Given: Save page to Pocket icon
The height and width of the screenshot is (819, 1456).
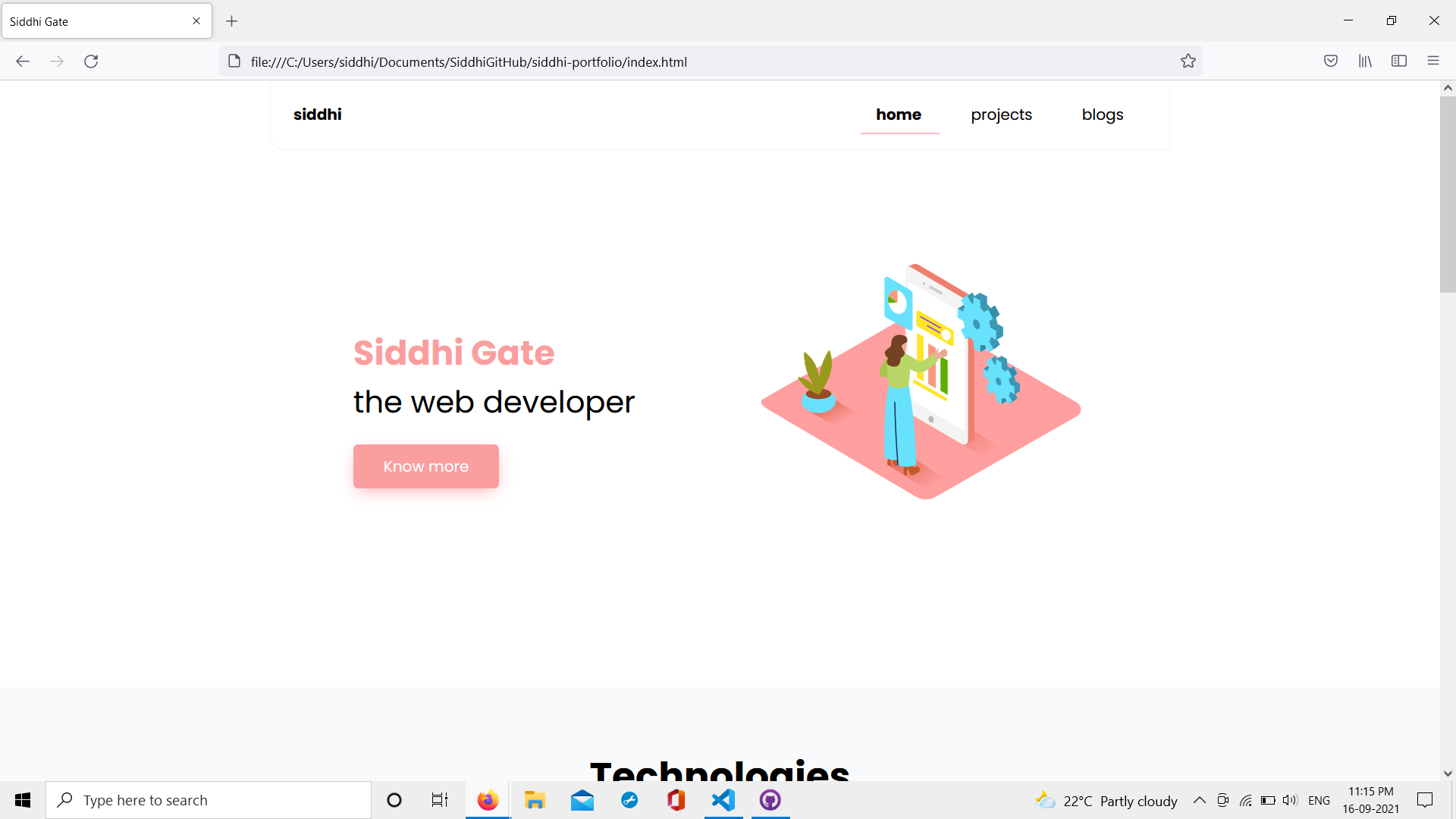Looking at the screenshot, I should point(1330,61).
